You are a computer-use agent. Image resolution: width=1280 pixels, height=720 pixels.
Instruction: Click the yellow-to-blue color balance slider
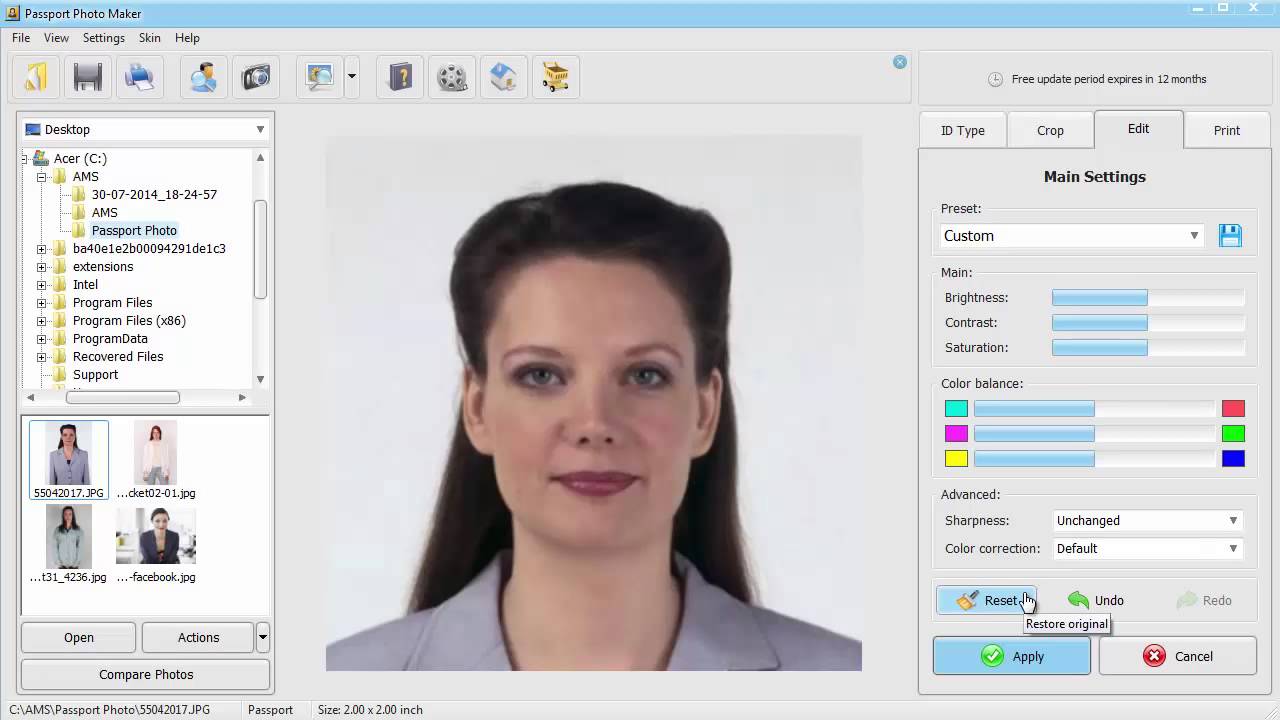tap(1094, 459)
